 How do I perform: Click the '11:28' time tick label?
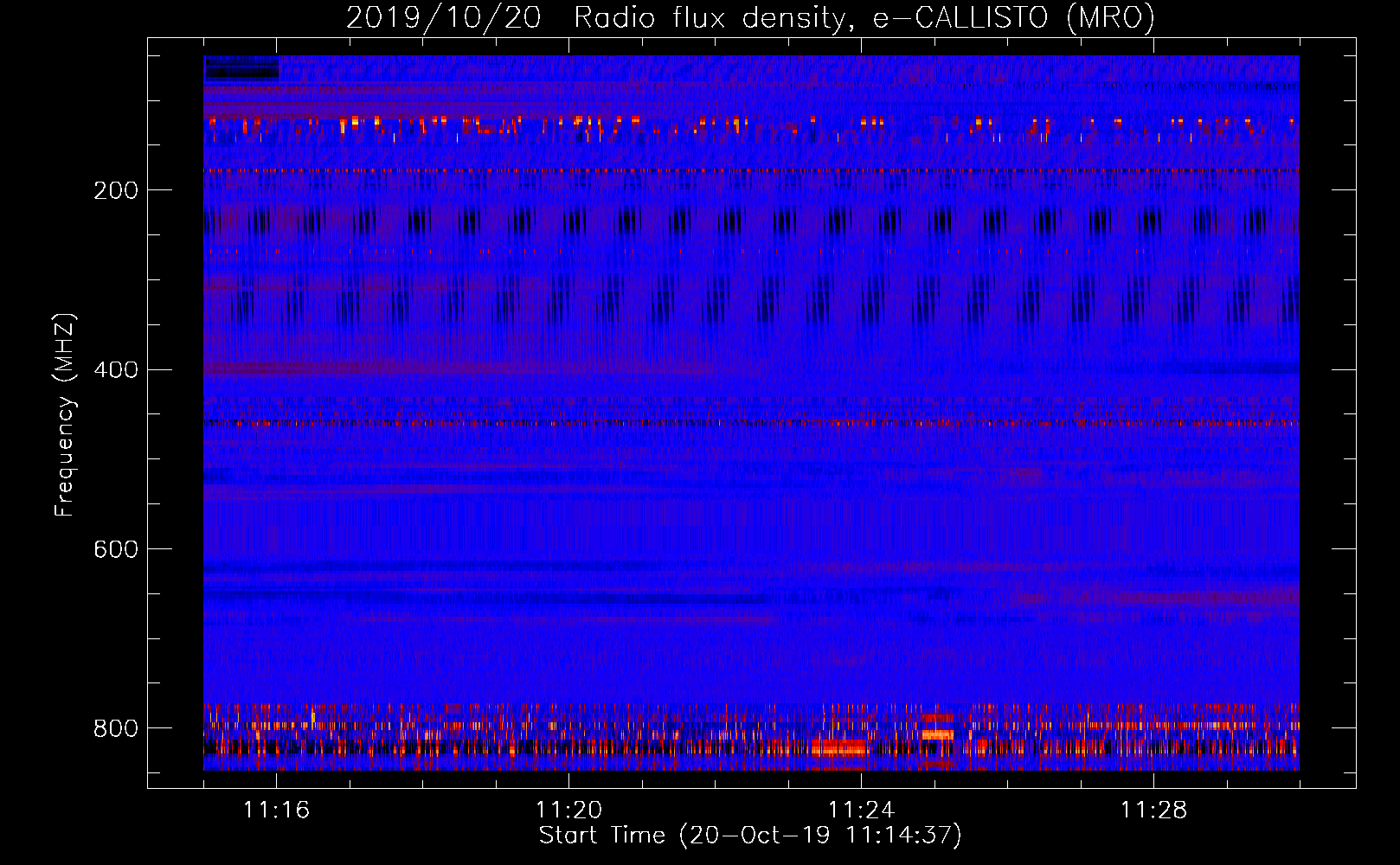point(1153,811)
